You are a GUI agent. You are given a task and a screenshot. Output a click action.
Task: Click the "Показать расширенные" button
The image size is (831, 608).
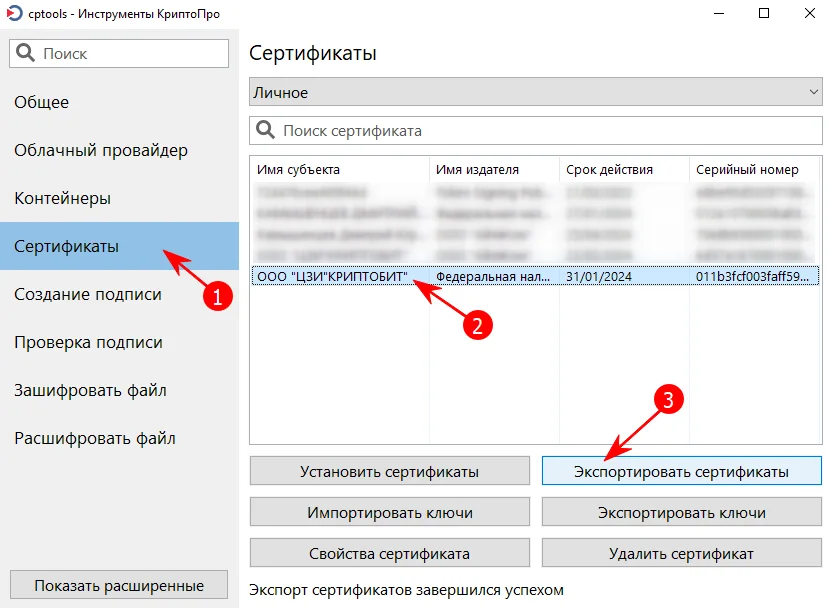(118, 584)
